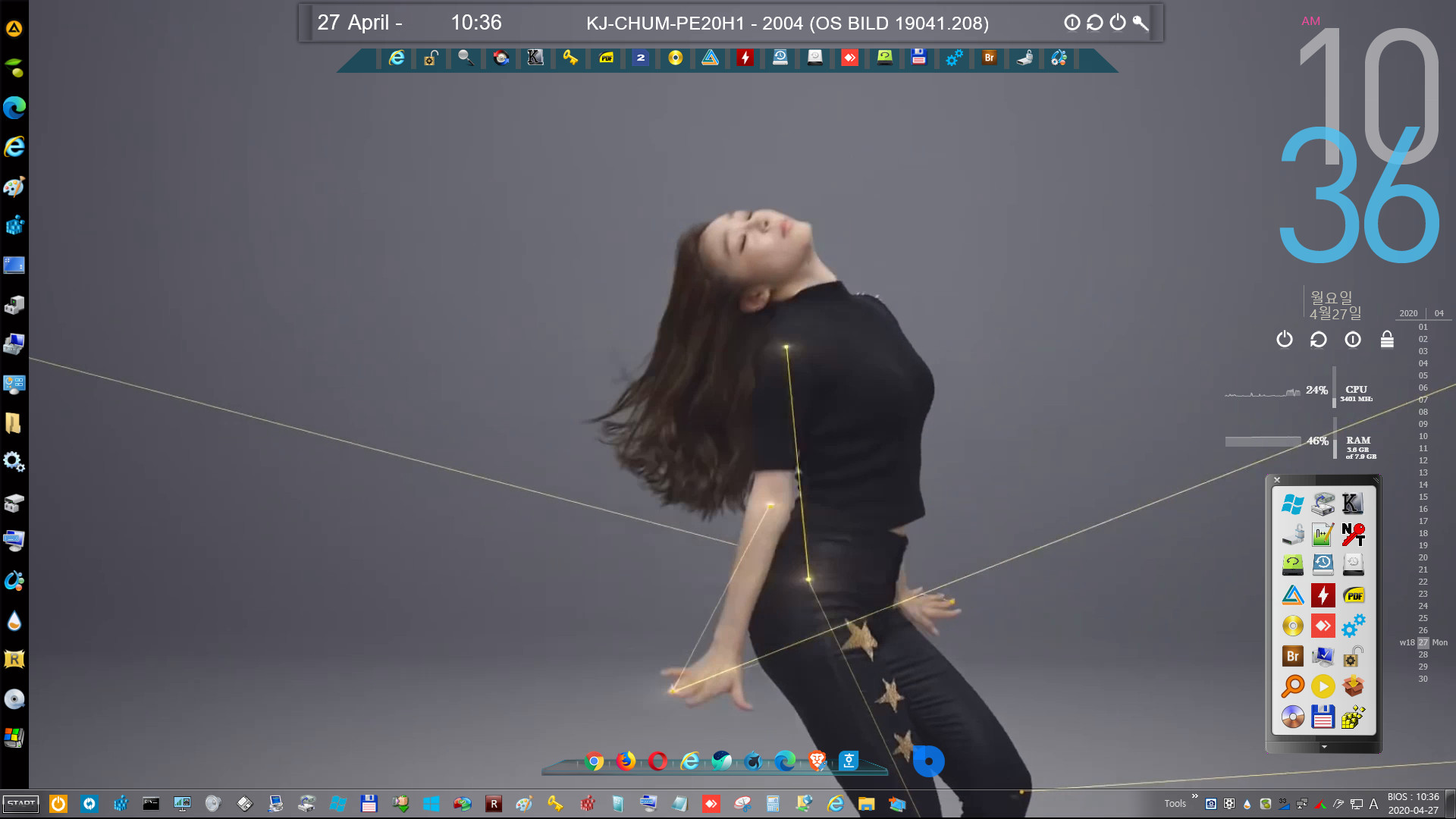Click the 2020 year label in calendar
Viewport: 1456px width, 819px height.
1408,313
